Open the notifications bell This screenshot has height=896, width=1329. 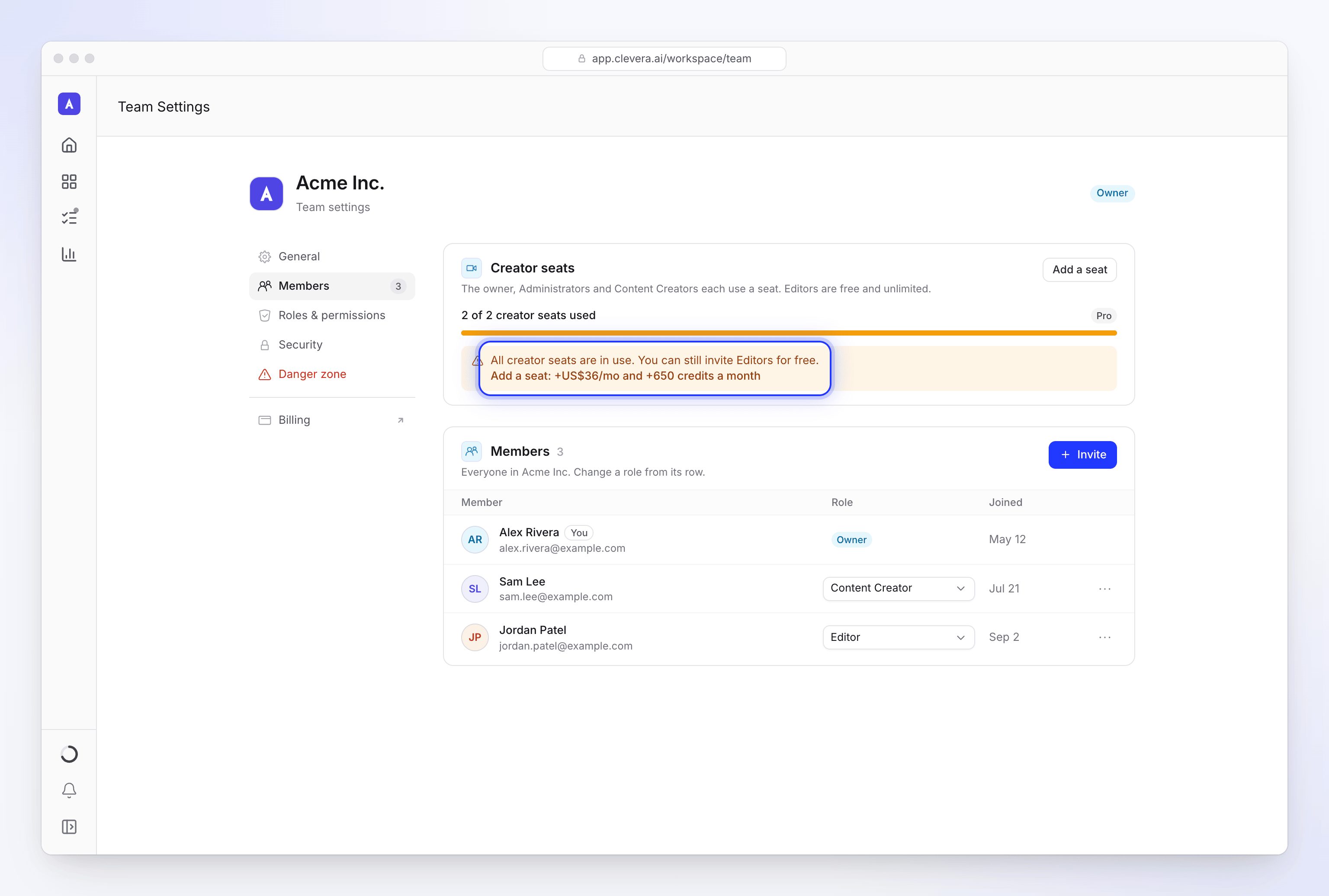(x=69, y=790)
